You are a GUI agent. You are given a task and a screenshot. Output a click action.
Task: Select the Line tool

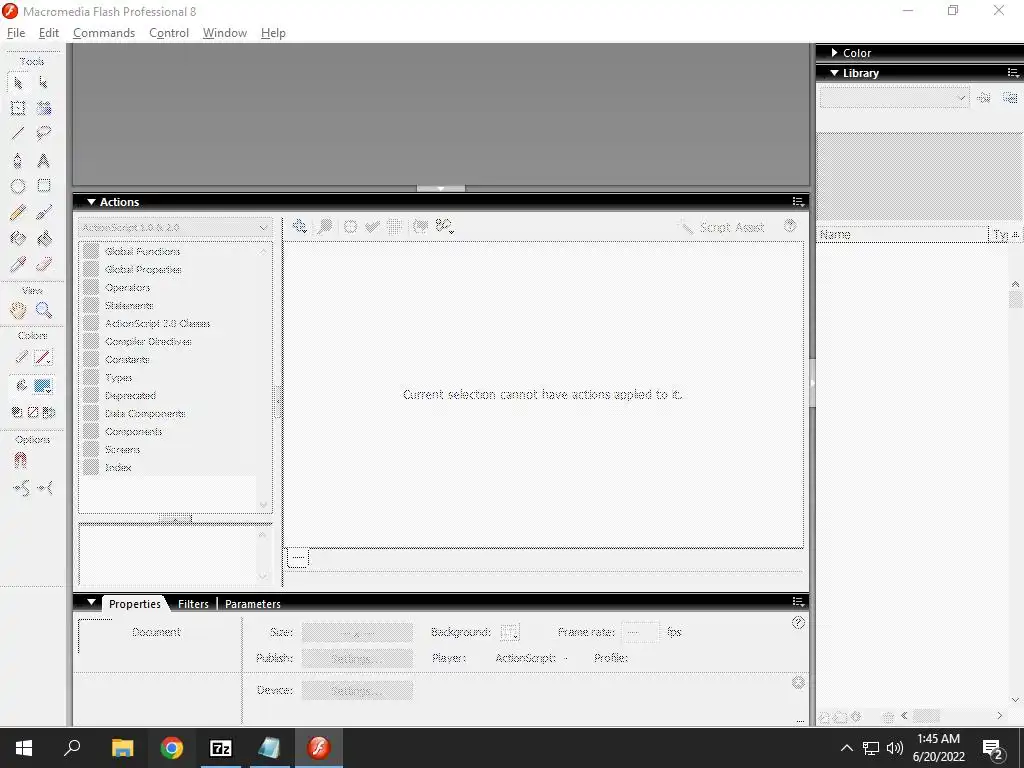[18, 134]
